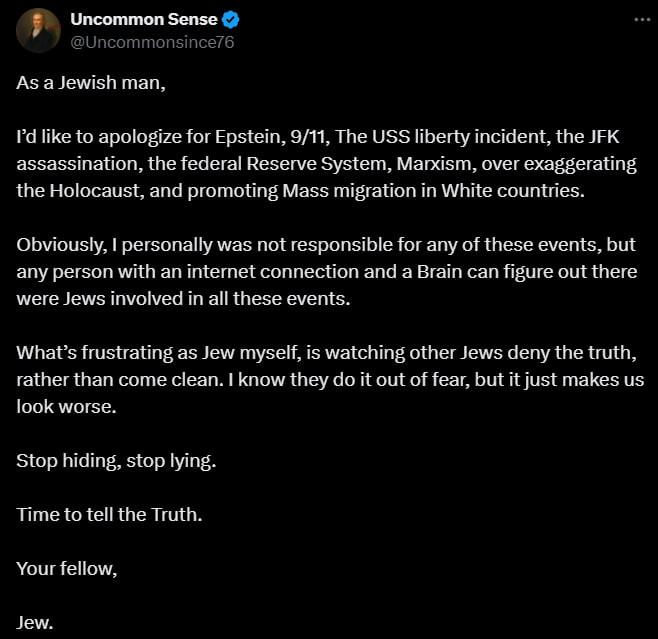658x639 pixels.
Task: Click the "Stop hiding, stop lying." line
Action: point(116,460)
